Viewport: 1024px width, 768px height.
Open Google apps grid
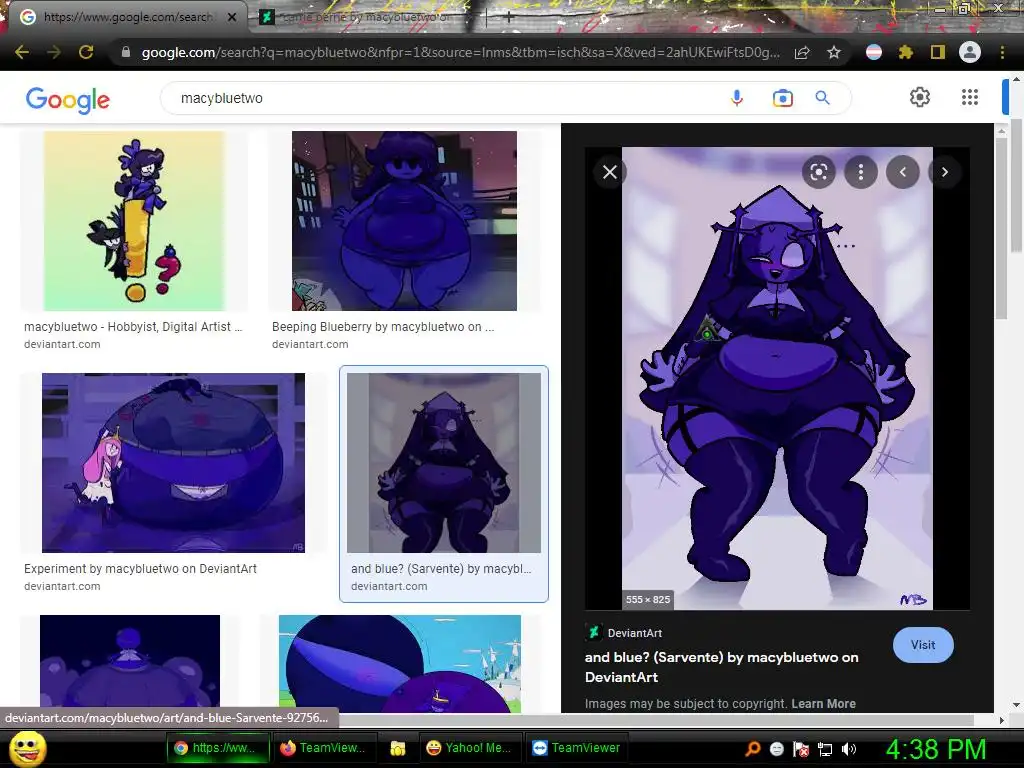click(970, 97)
